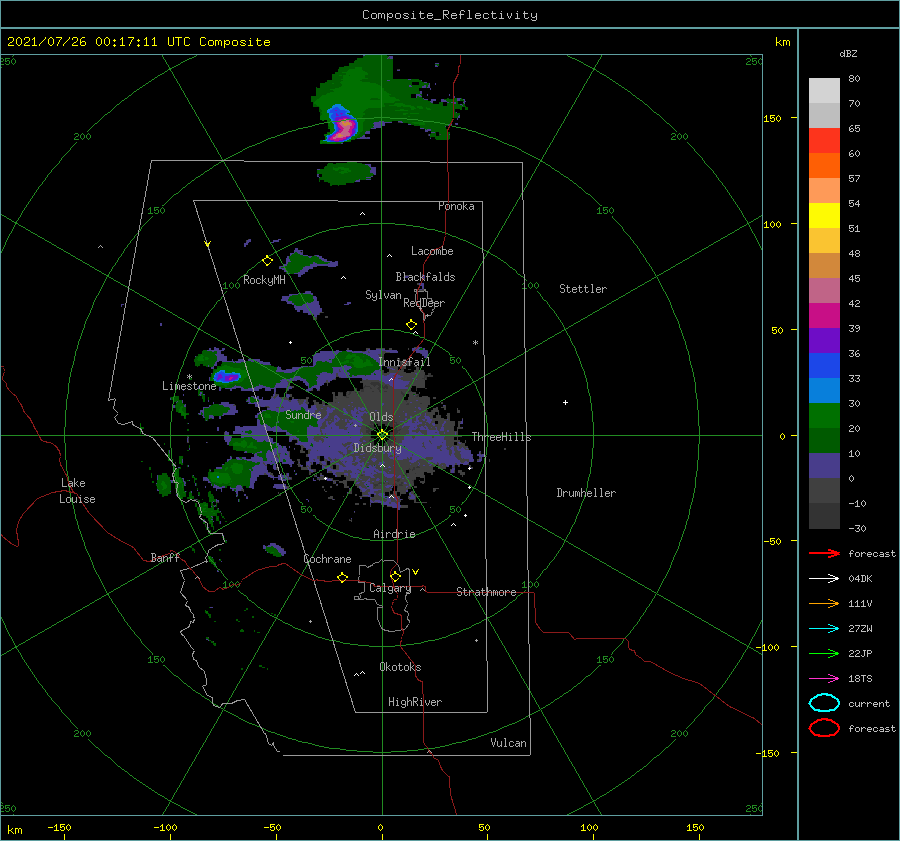The width and height of the screenshot is (900, 841).
Task: Click the Calgary city label
Action: (390, 588)
